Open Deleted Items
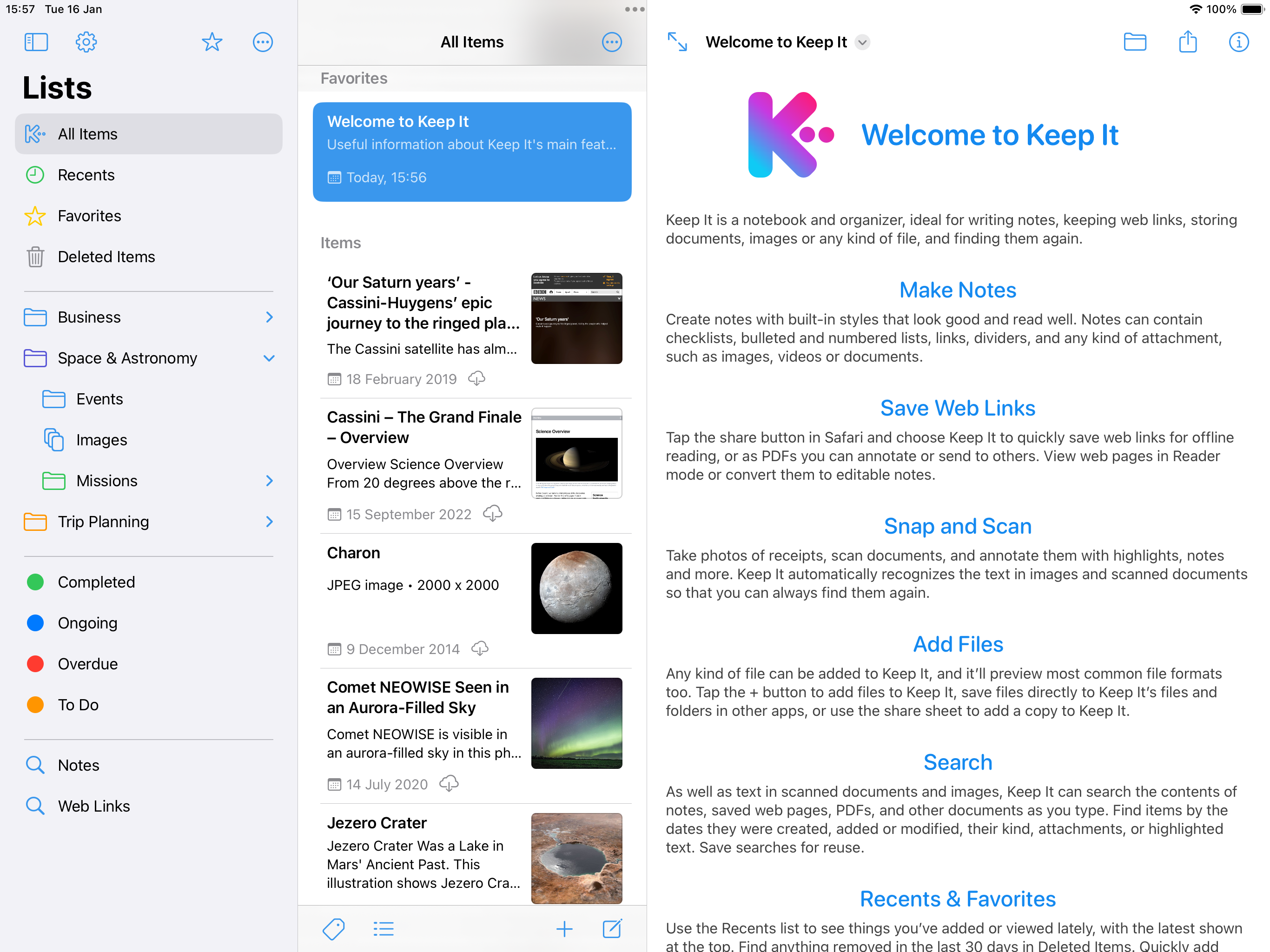Screen dimensions: 1270x952 point(149,257)
